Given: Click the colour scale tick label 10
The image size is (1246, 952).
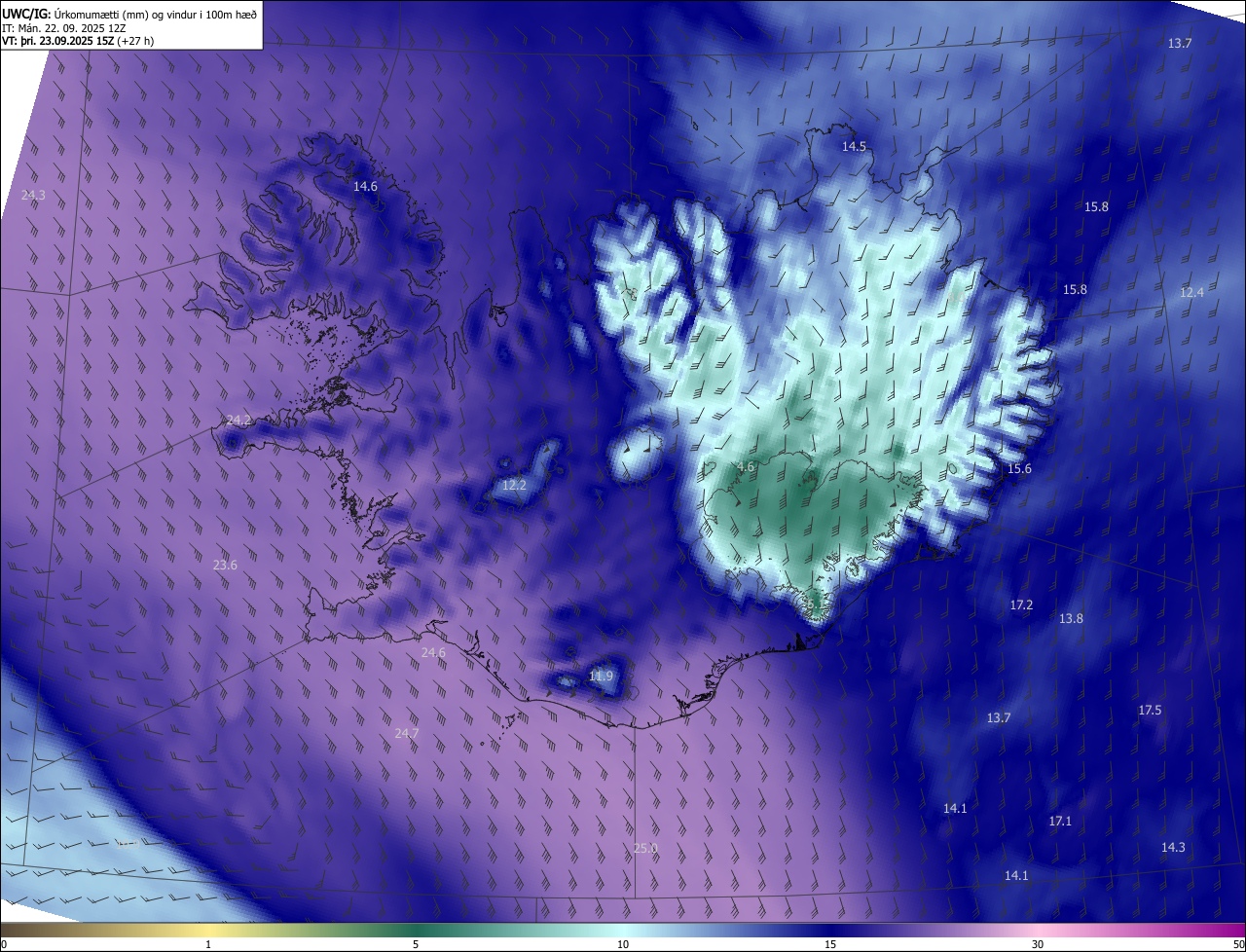Looking at the screenshot, I should click(623, 944).
